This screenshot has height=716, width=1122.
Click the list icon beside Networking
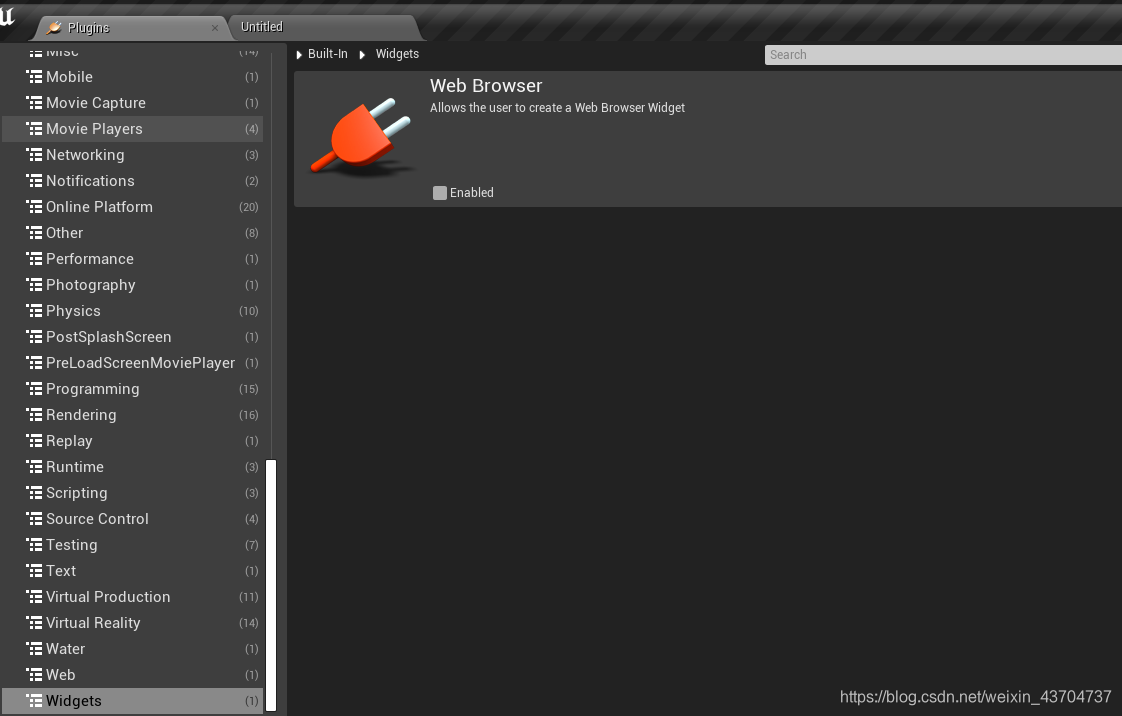pos(34,155)
